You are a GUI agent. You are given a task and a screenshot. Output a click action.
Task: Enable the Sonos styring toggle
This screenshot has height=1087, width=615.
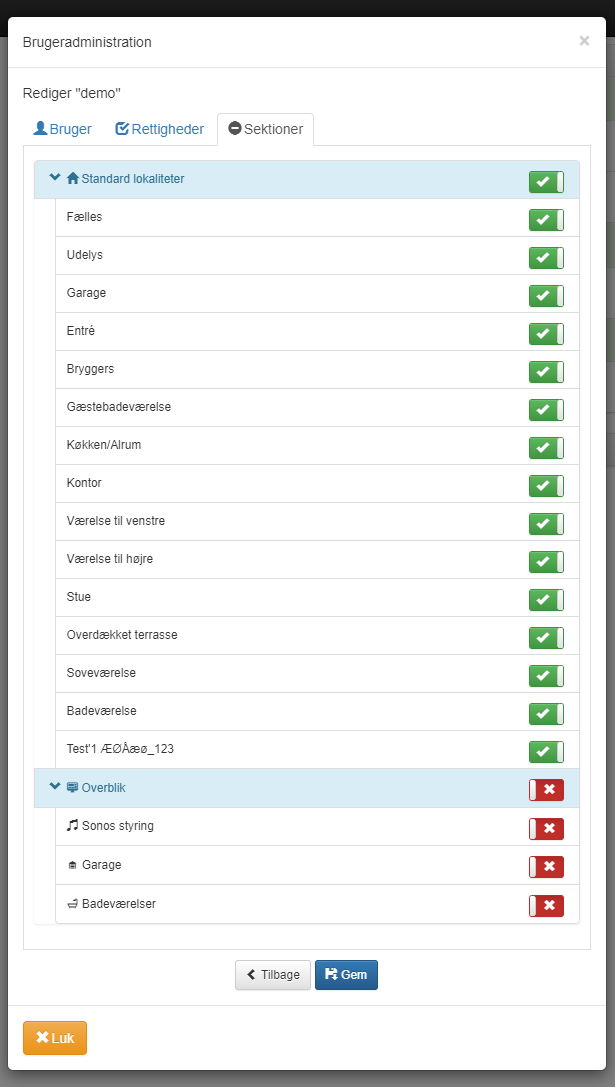(546, 828)
